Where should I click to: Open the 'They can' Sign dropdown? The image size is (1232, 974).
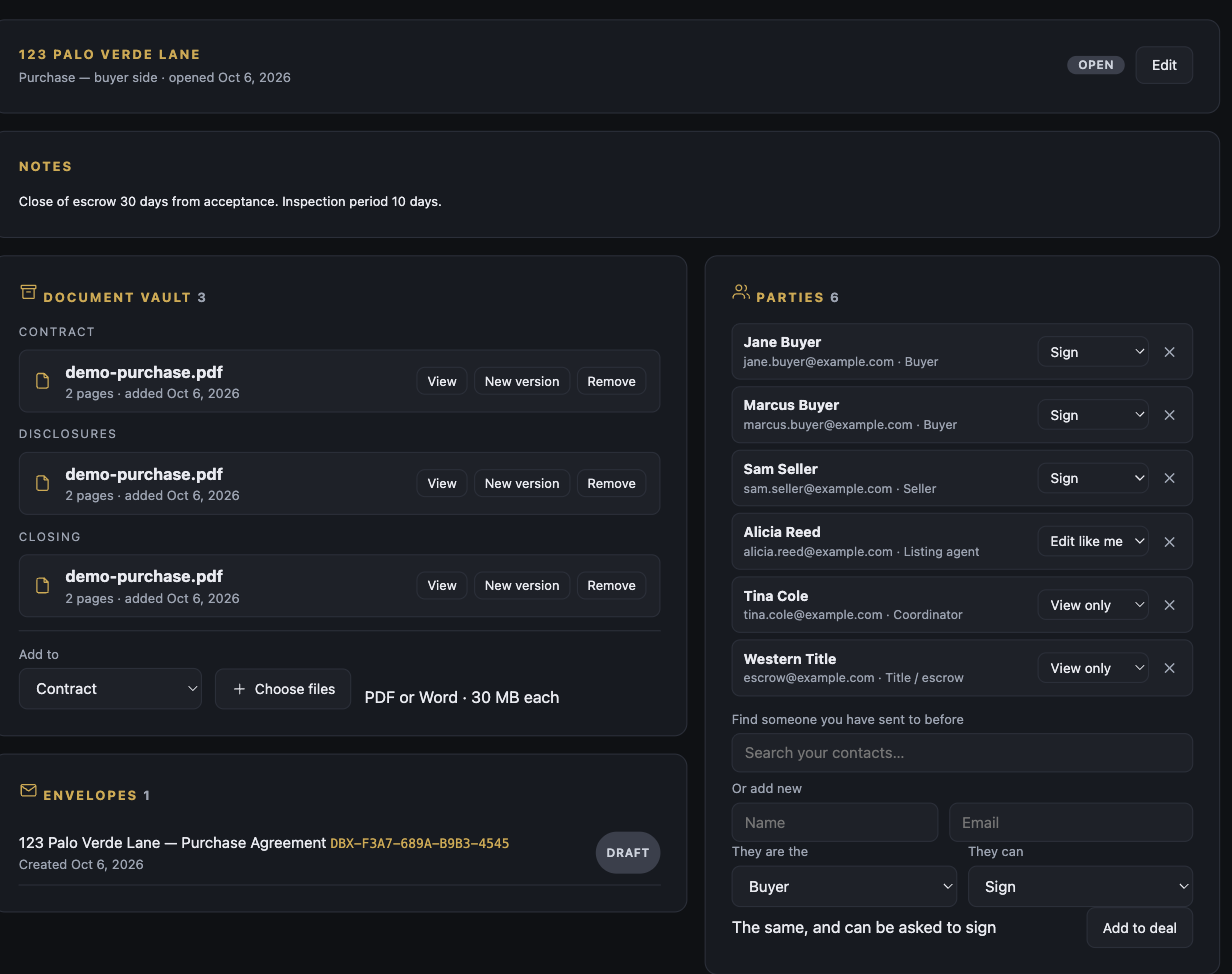pos(1080,887)
